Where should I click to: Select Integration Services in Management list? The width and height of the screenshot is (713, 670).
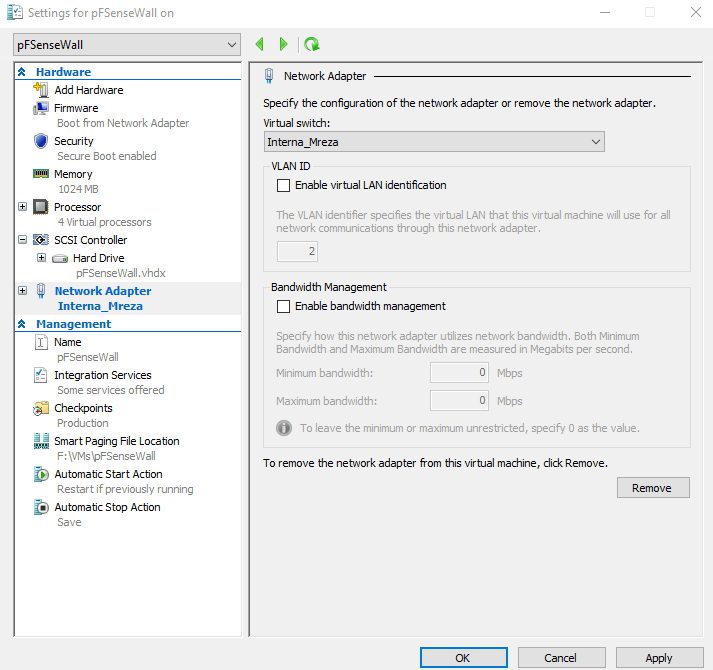tap(102, 375)
